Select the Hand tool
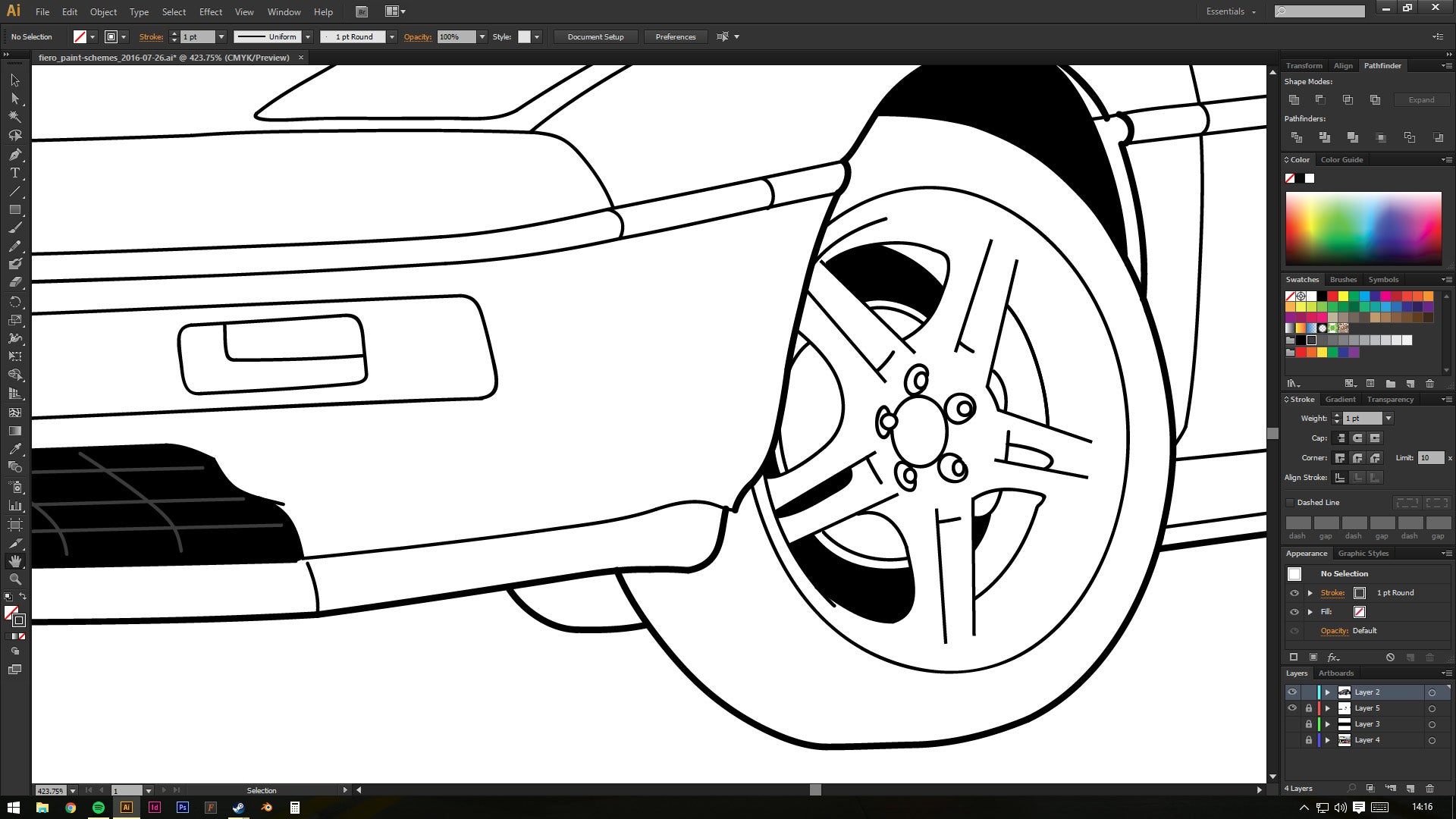Screen dimensions: 1456x819 point(14,561)
